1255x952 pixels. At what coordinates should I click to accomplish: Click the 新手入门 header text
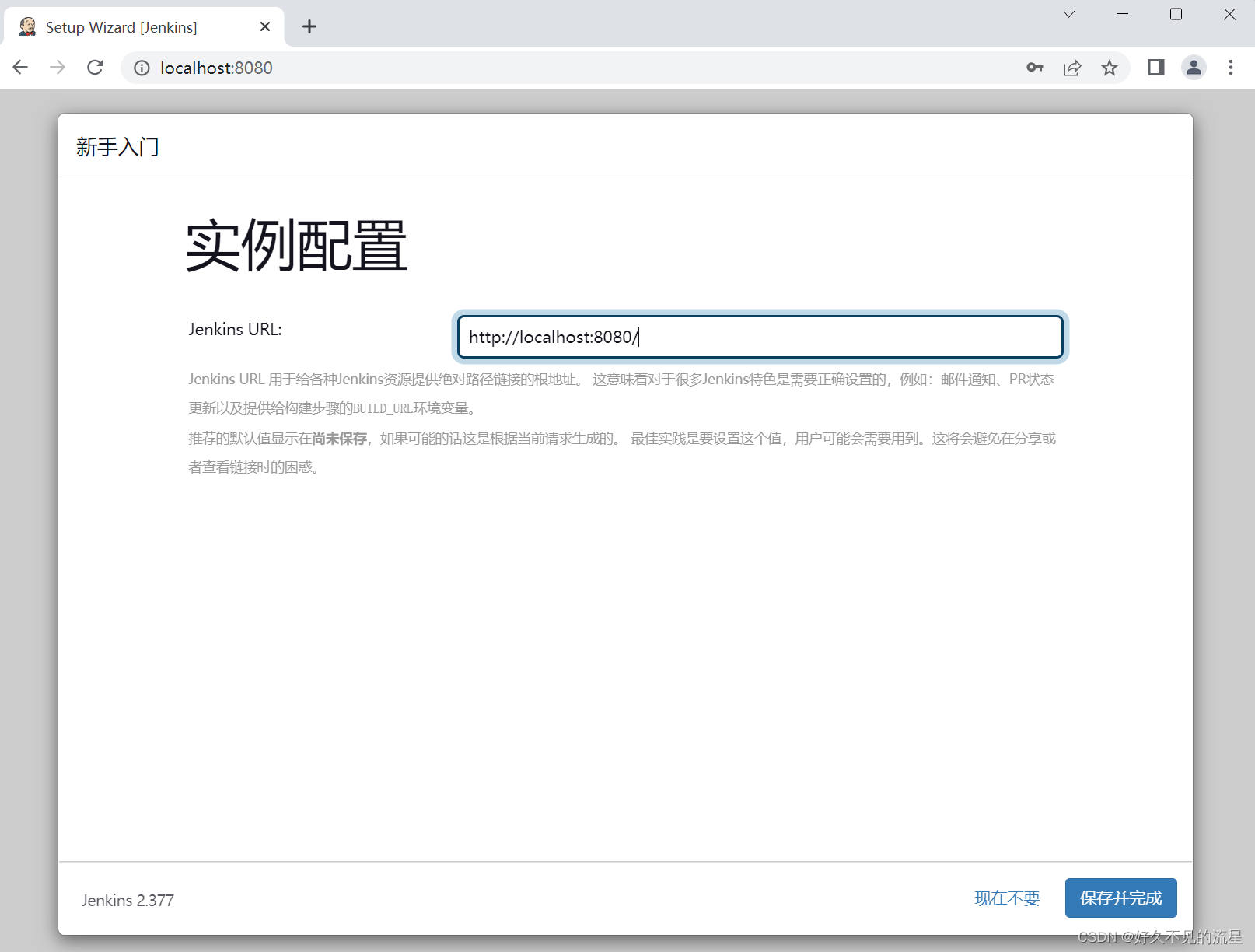coord(117,146)
